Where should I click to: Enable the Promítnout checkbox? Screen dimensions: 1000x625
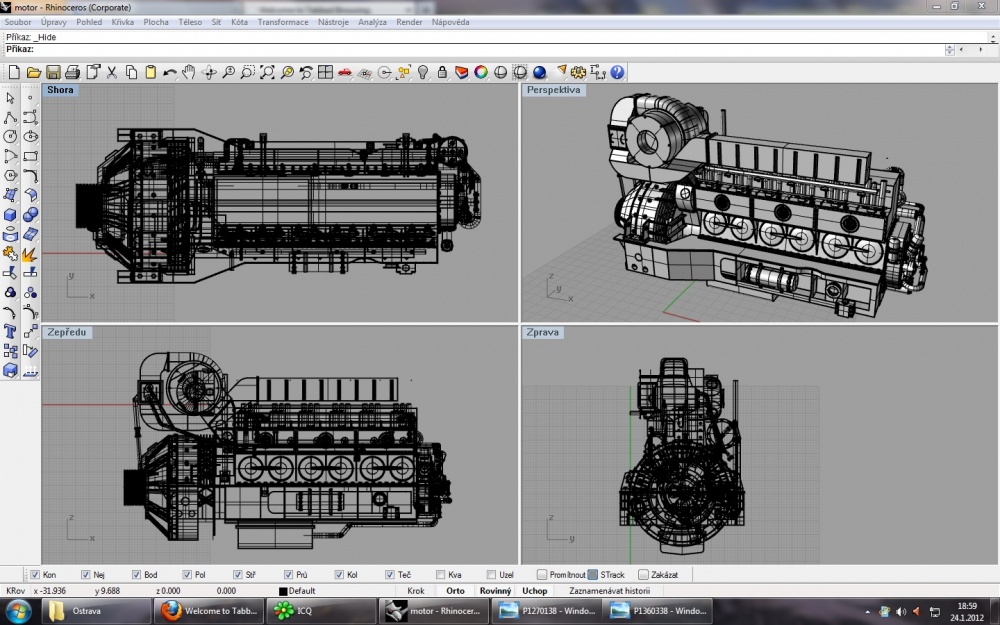click(542, 575)
